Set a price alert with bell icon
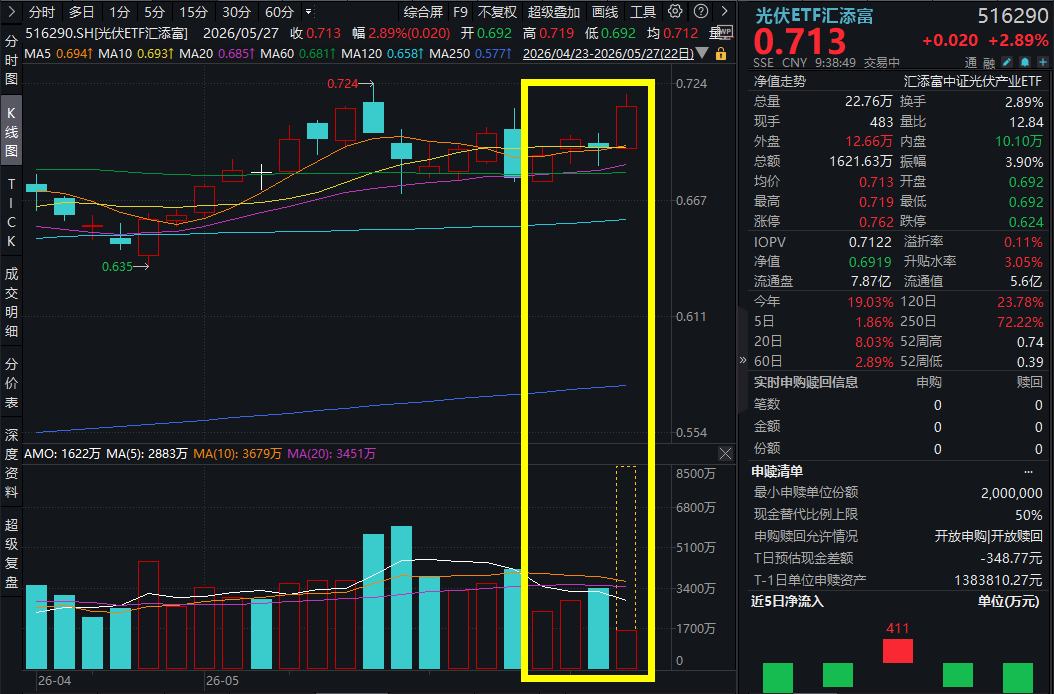 1024,63
